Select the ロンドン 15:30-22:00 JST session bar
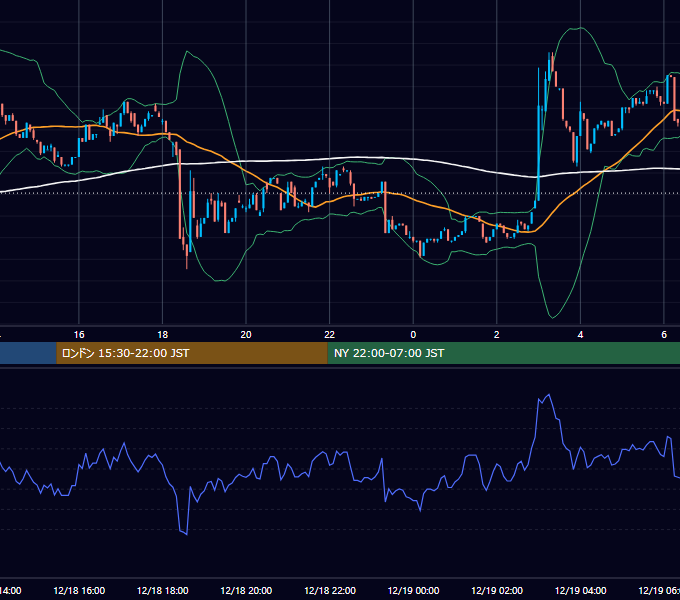The height and width of the screenshot is (600, 680). point(192,353)
